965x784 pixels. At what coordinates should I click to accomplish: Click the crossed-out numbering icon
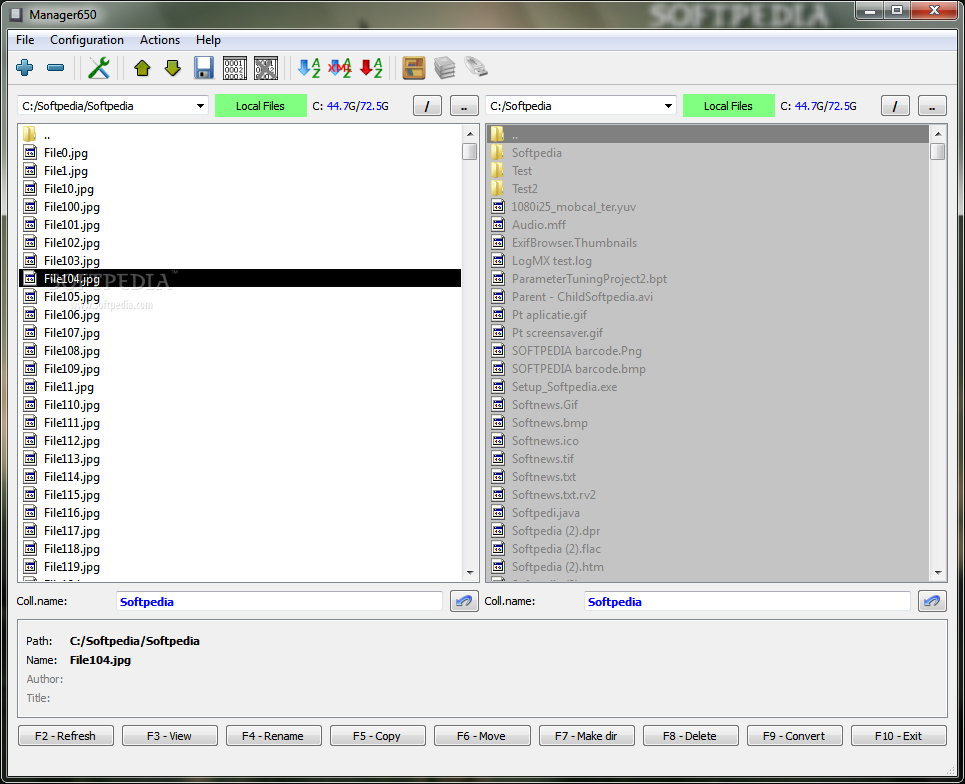[x=266, y=68]
